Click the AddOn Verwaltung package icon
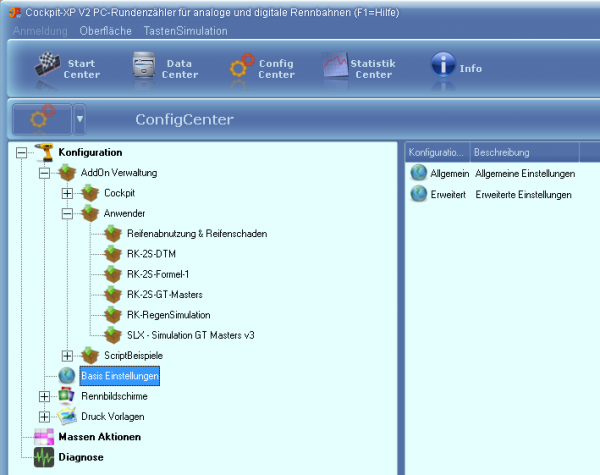Screen dimensions: 600x475 pyautogui.click(x=67, y=173)
